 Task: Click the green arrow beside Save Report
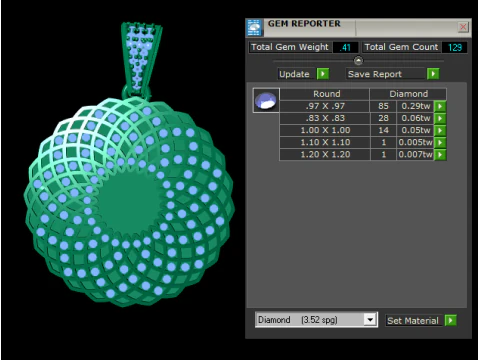(x=433, y=74)
